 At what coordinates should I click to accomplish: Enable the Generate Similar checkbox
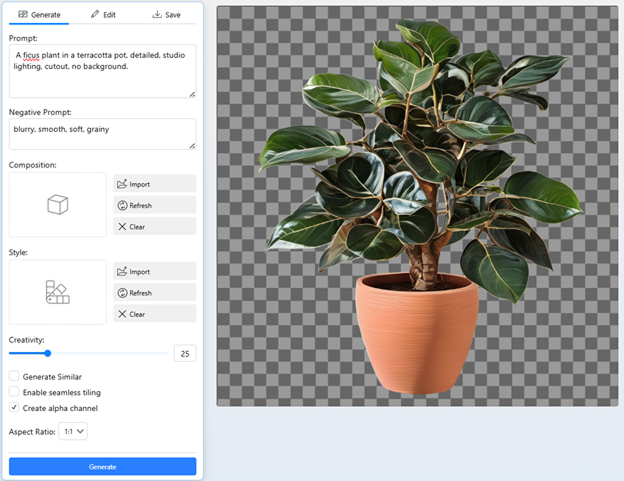pos(14,377)
